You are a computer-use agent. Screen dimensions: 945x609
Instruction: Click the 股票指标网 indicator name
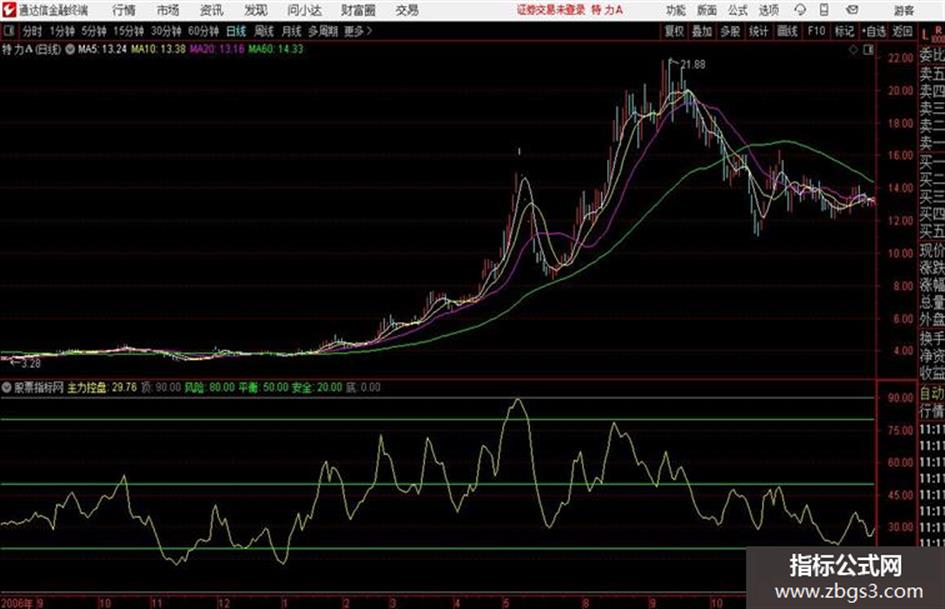coord(39,387)
